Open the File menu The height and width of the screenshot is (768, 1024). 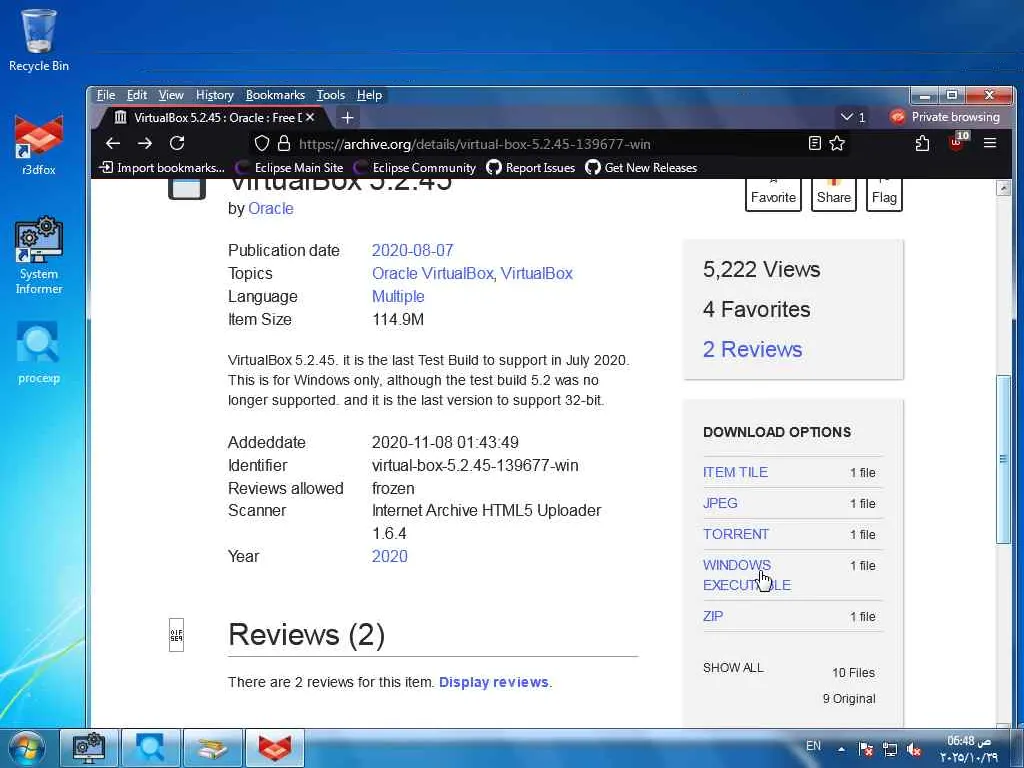[106, 95]
